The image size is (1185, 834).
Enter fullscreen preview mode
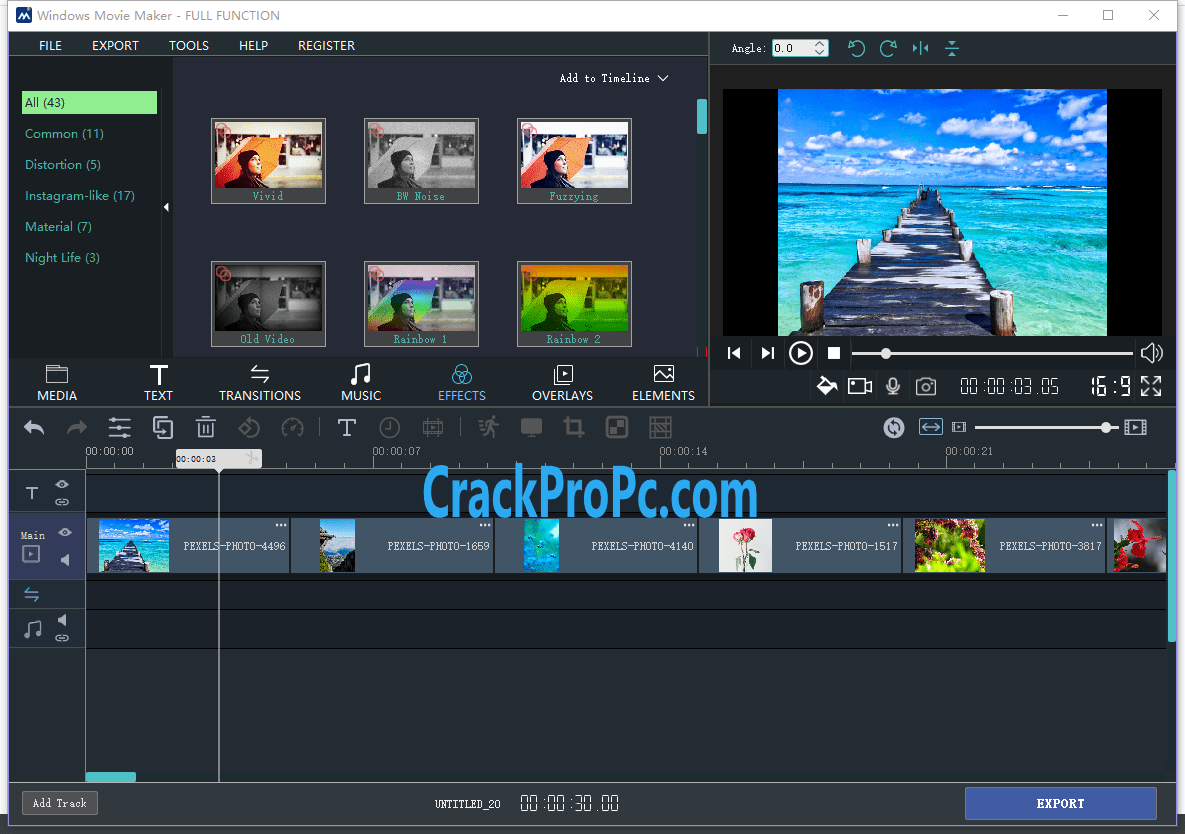click(x=1151, y=386)
